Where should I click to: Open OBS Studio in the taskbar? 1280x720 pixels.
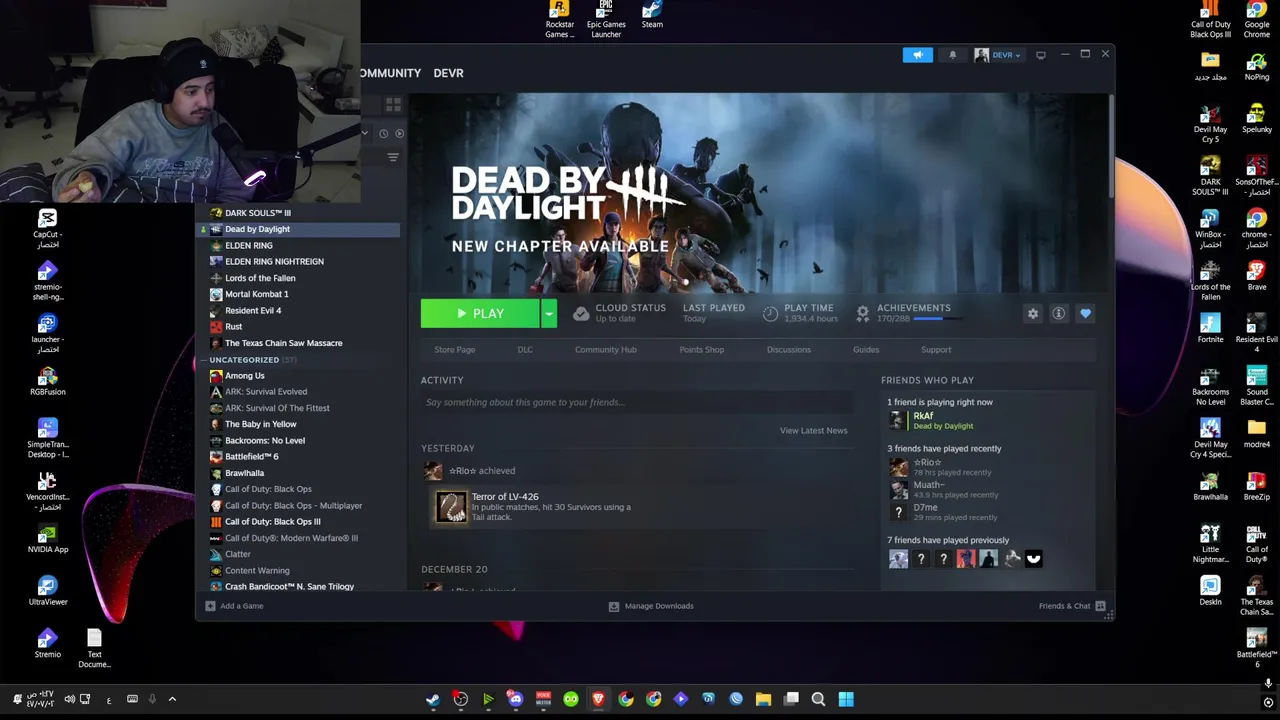(x=460, y=699)
